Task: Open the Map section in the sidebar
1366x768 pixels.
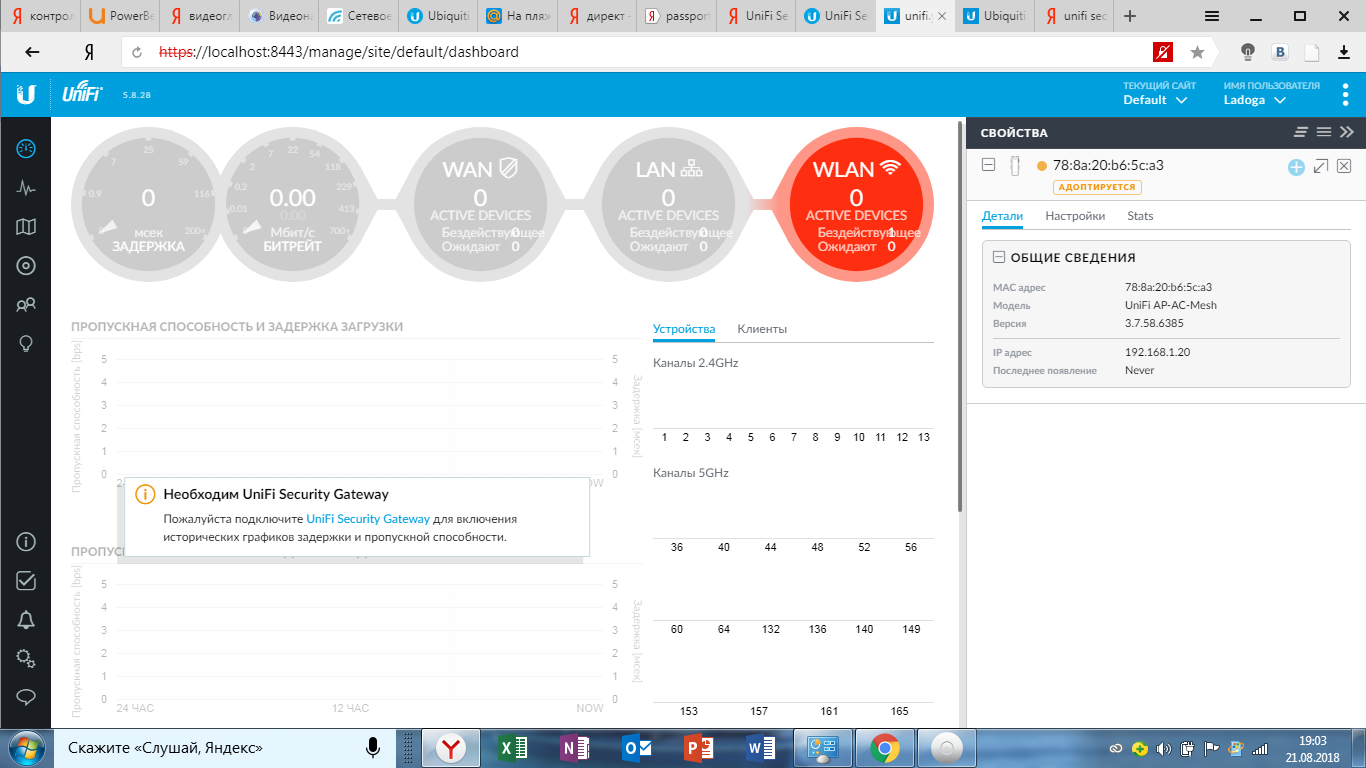Action: tap(26, 227)
